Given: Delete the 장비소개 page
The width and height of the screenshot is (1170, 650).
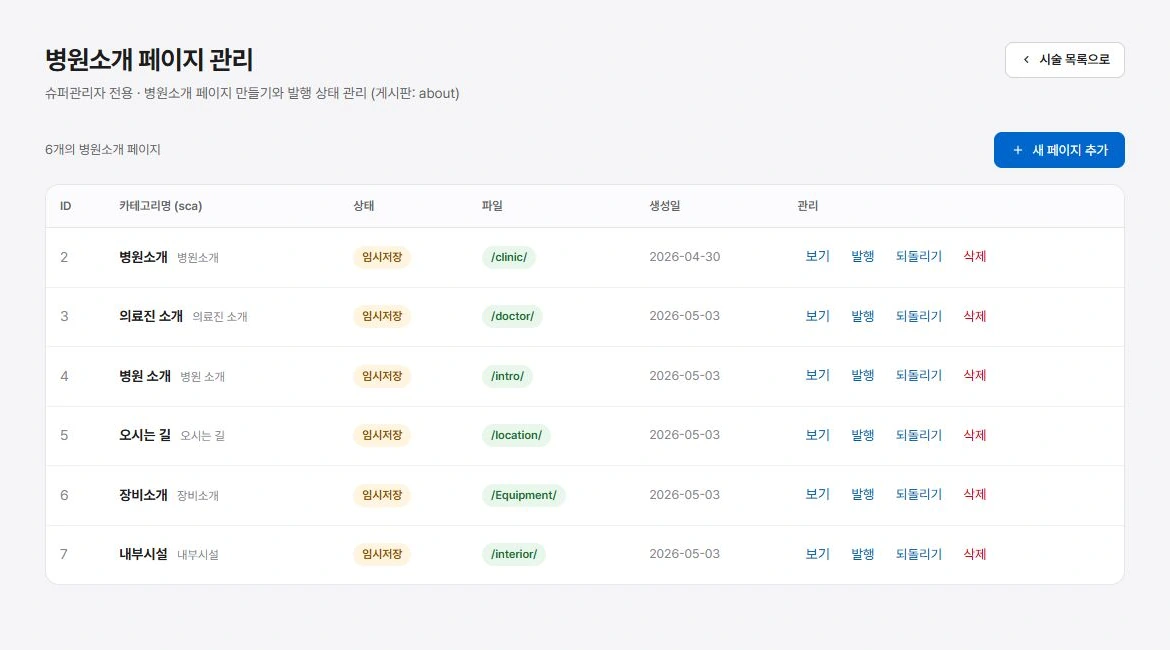Looking at the screenshot, I should (975, 494).
